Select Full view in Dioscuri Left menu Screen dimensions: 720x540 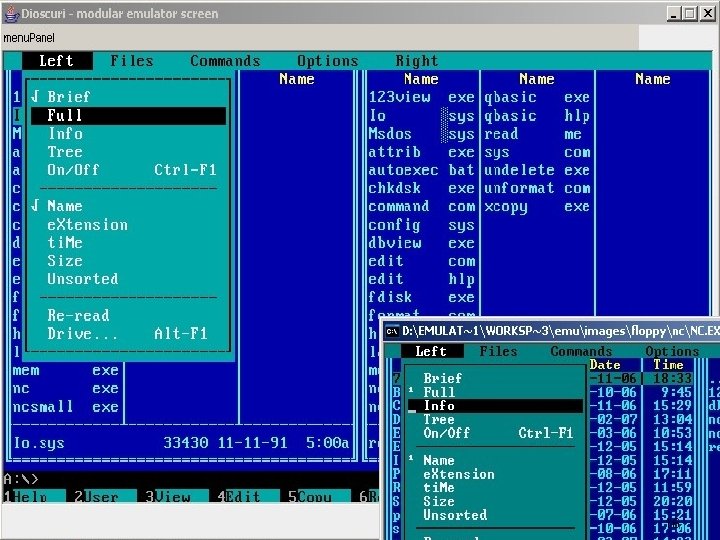point(129,115)
